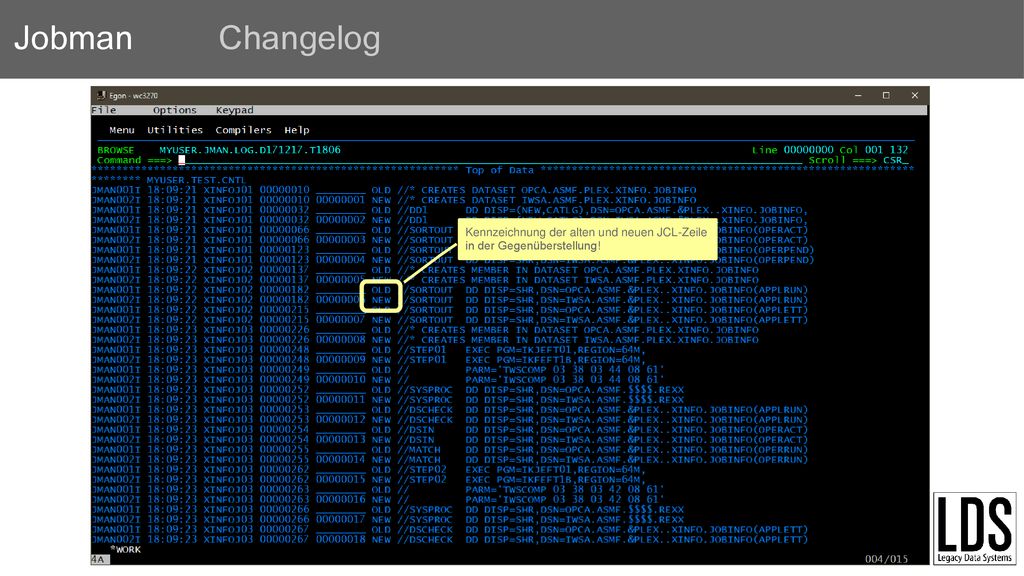Click the BROWSE label
The image size is (1024, 576).
pos(116,150)
